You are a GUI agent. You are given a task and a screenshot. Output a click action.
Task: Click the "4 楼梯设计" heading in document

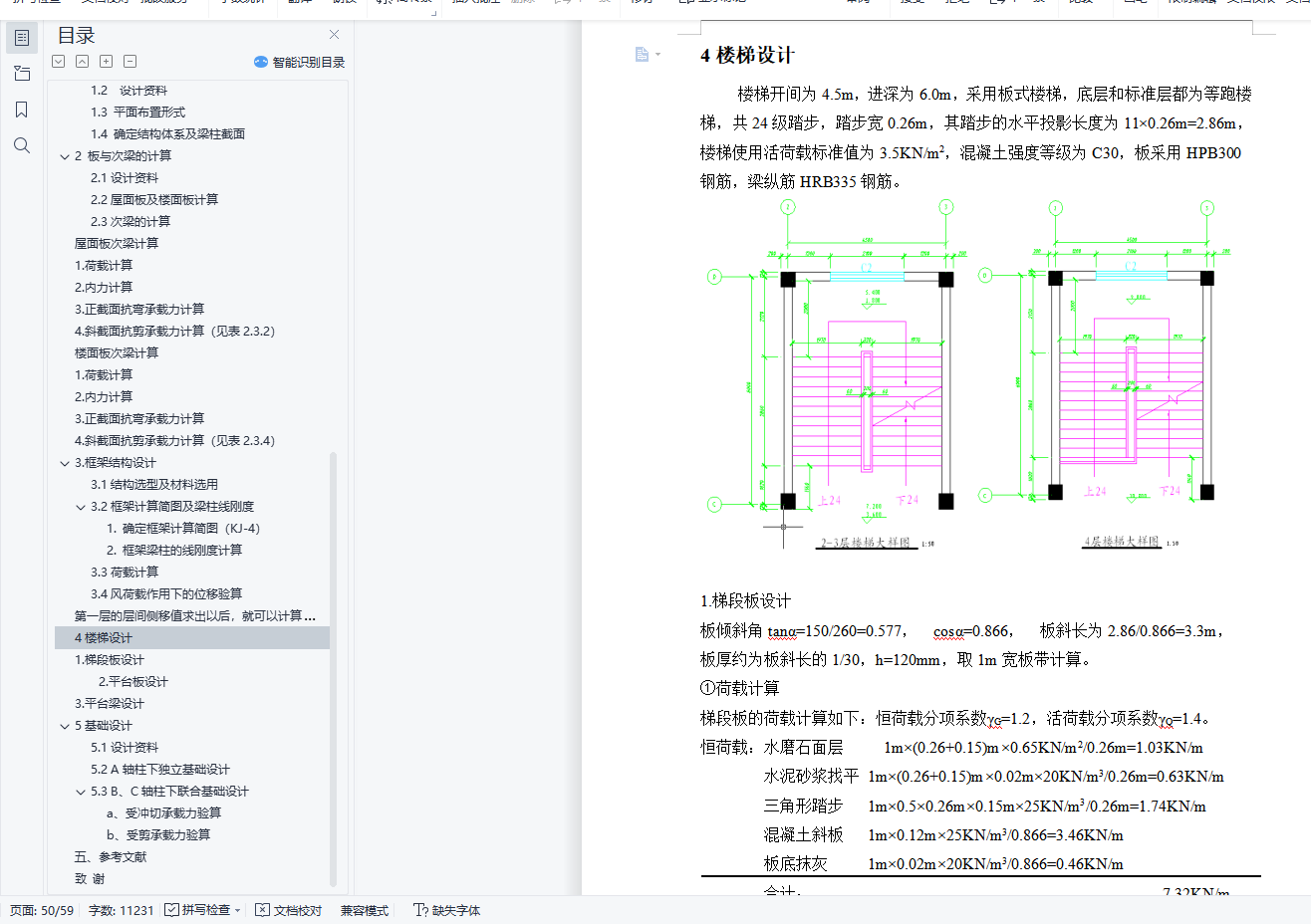[x=748, y=56]
